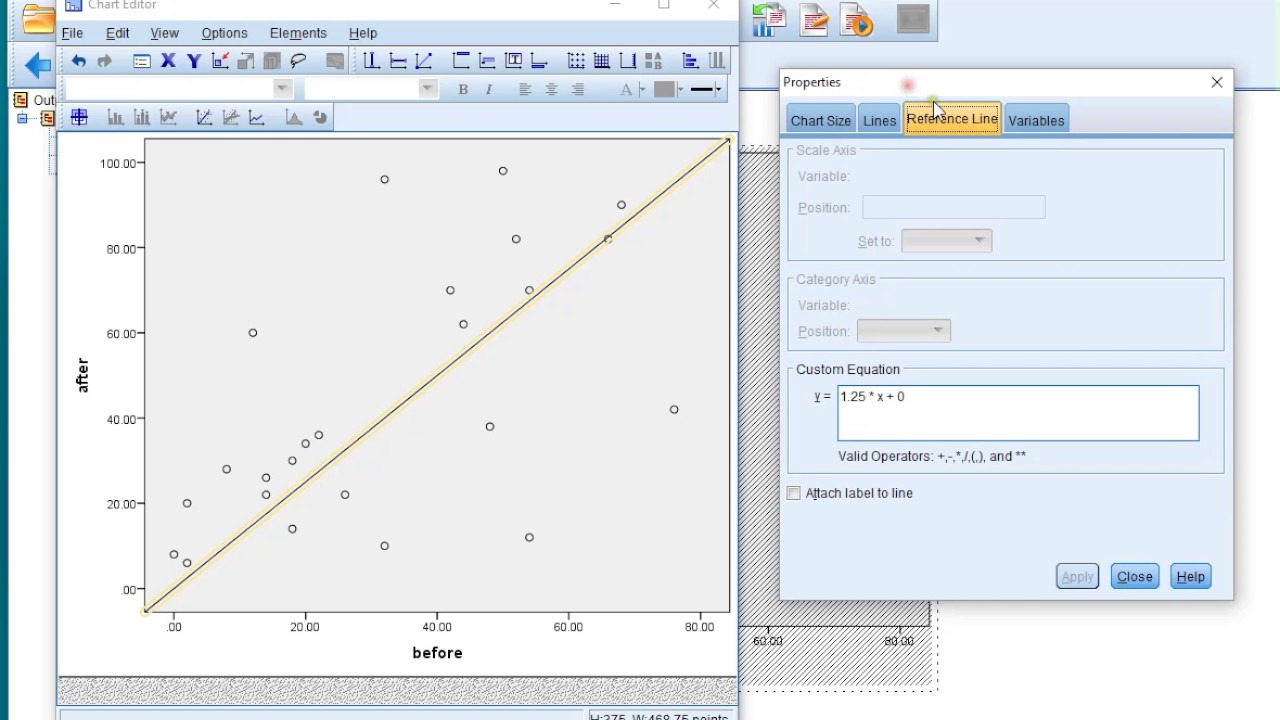Open the Elements menu
The height and width of the screenshot is (720, 1280).
pyautogui.click(x=298, y=33)
